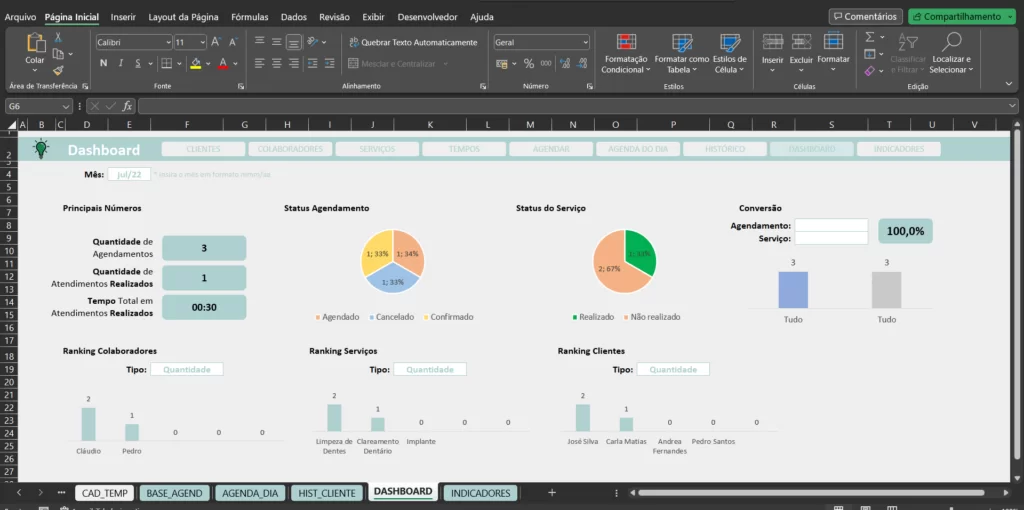Click the AGENDAR dashboard navigation button
Screen dimensions: 1024x510
(551, 149)
